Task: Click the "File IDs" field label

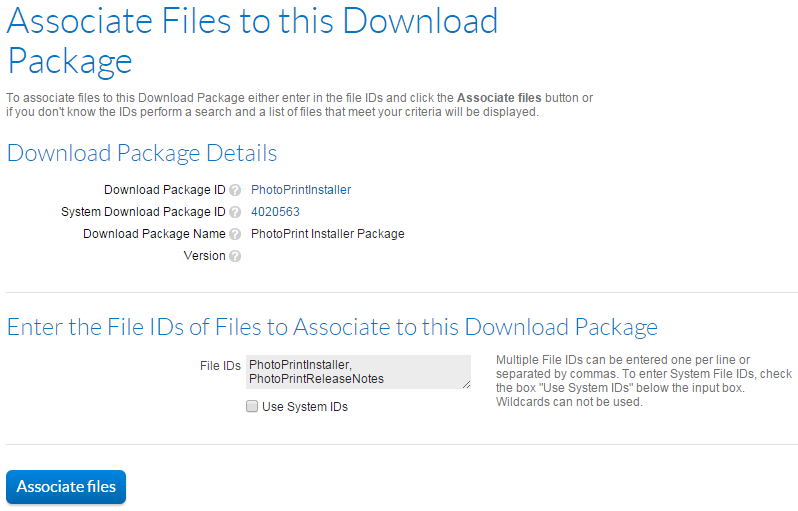Action: (220, 366)
